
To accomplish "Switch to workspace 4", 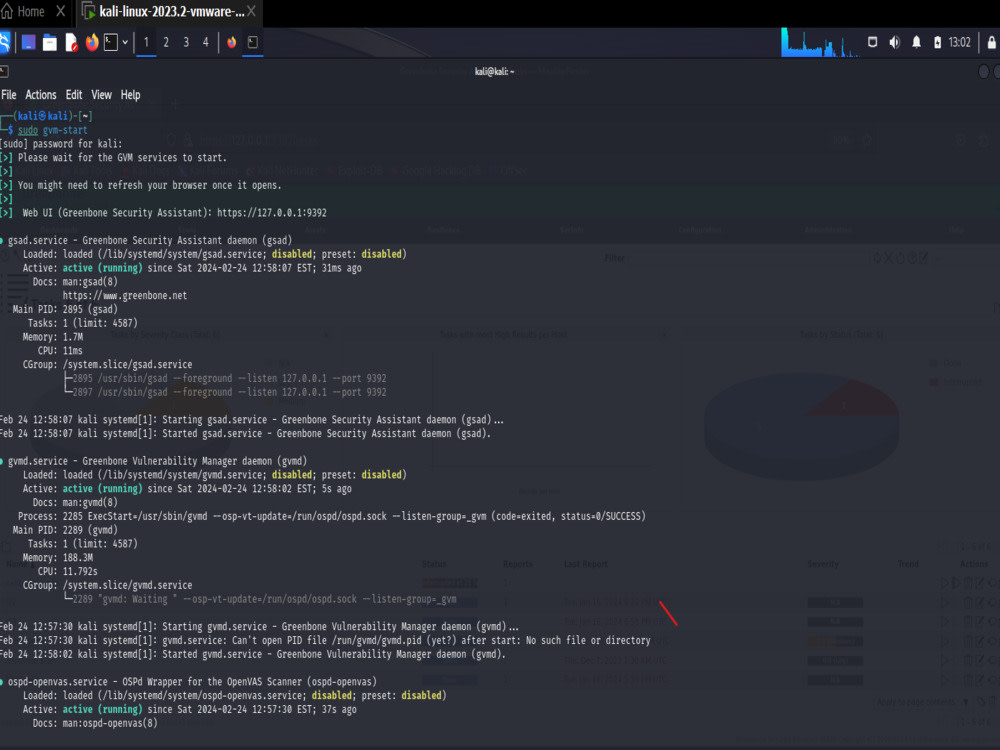I will (x=205, y=42).
